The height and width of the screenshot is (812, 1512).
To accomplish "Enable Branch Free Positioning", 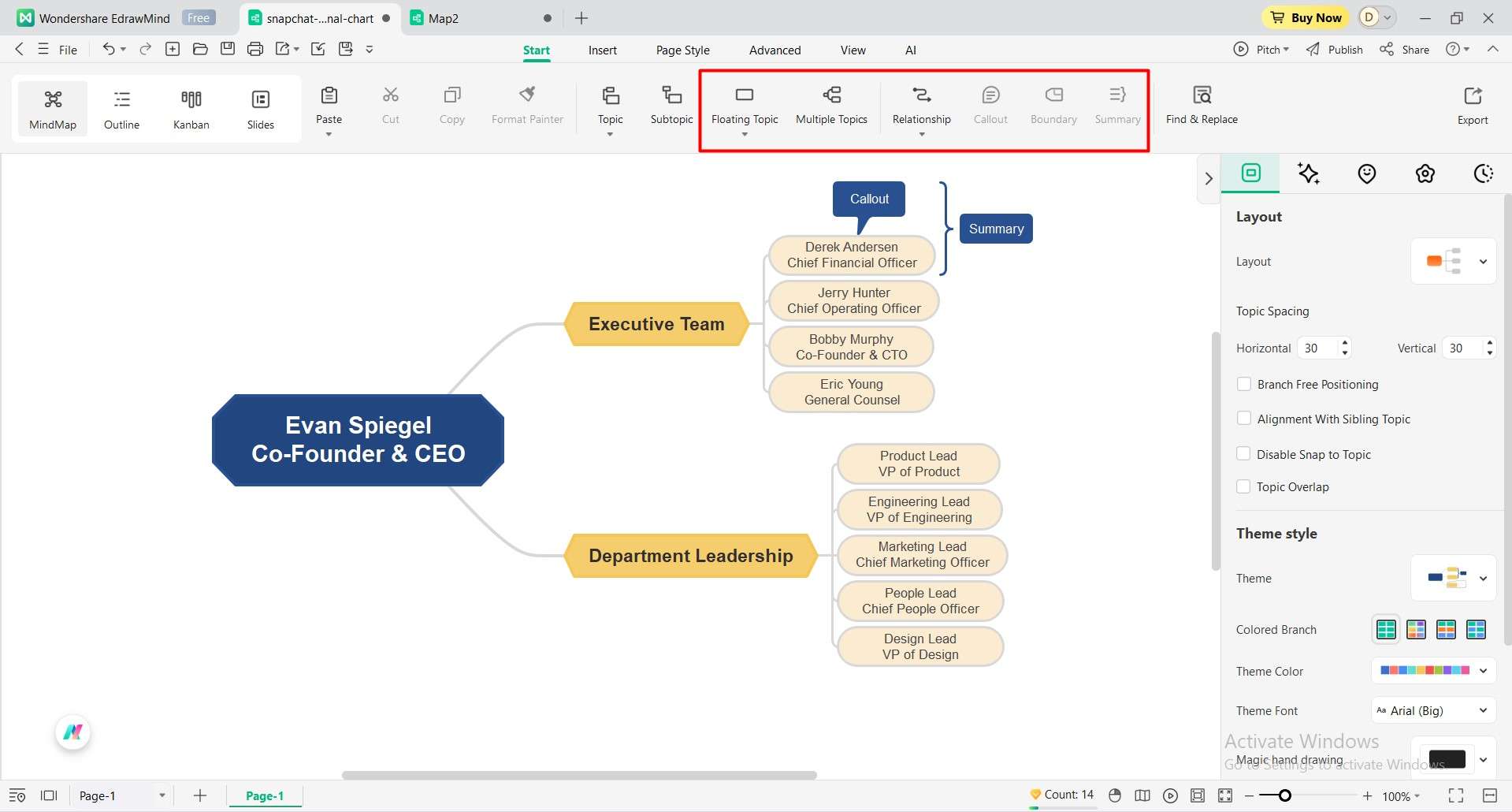I will (x=1244, y=384).
